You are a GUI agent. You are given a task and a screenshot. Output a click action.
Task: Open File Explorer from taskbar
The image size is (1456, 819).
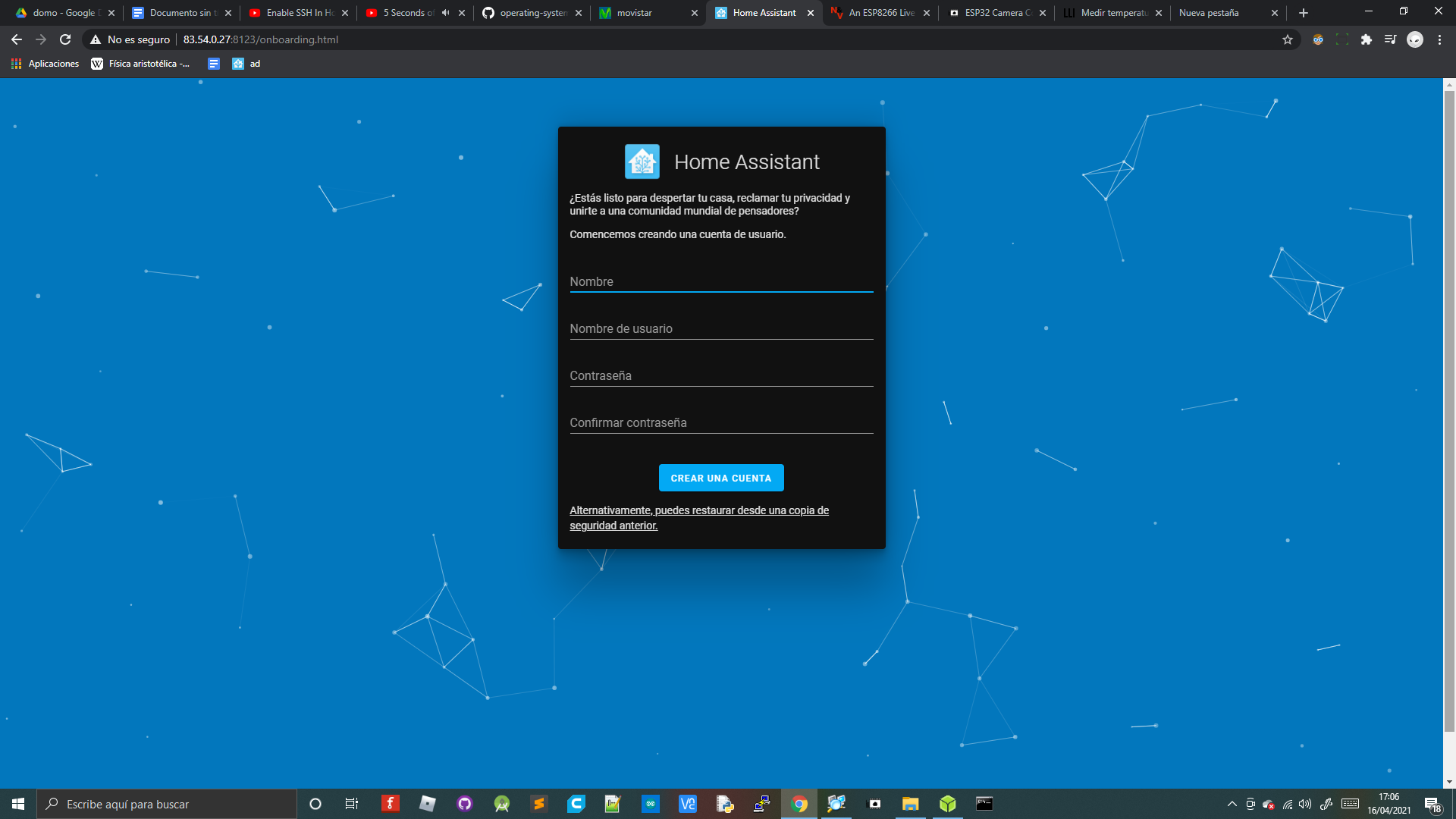tap(910, 804)
